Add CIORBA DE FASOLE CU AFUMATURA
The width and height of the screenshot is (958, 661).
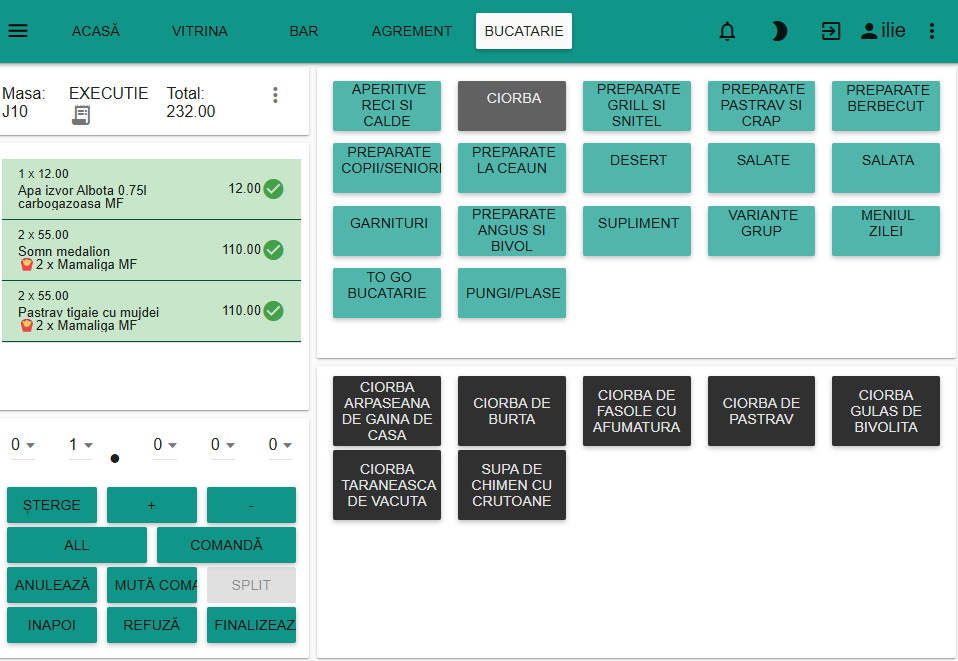[637, 411]
